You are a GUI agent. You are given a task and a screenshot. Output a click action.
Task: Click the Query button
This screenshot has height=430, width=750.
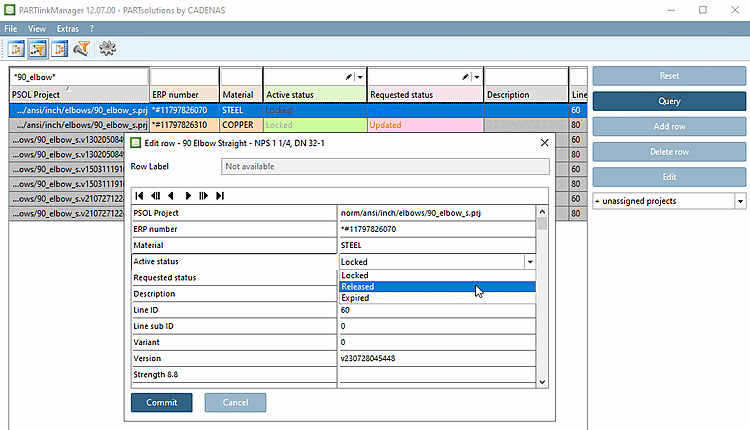pyautogui.click(x=668, y=101)
